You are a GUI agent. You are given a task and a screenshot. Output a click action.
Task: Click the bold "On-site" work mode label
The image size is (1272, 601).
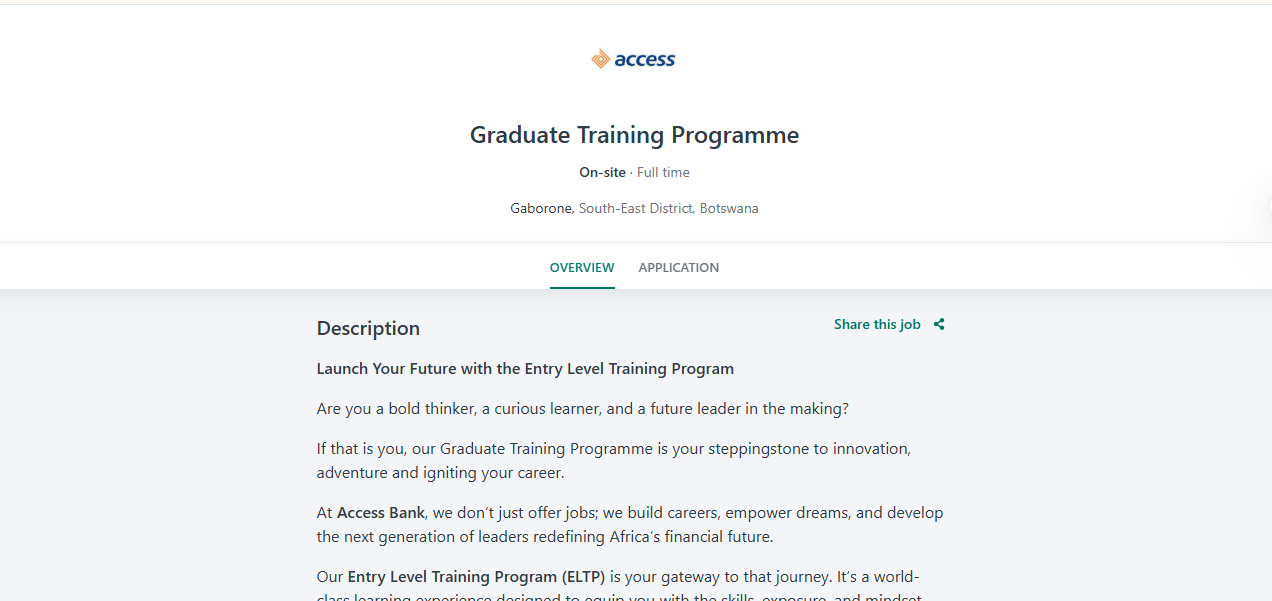tap(602, 172)
